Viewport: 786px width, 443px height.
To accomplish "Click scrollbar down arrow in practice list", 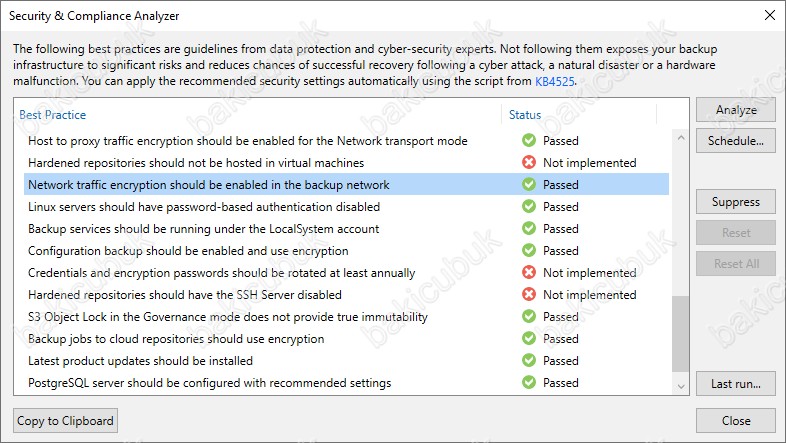I will click(681, 386).
